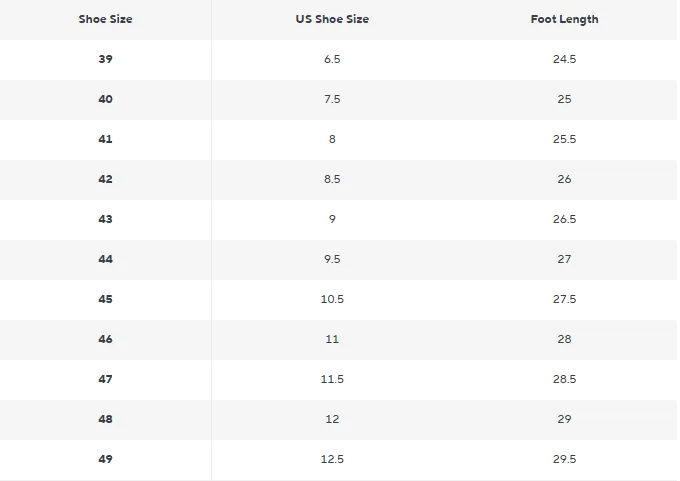Select shoe size 49 cell

[106, 459]
